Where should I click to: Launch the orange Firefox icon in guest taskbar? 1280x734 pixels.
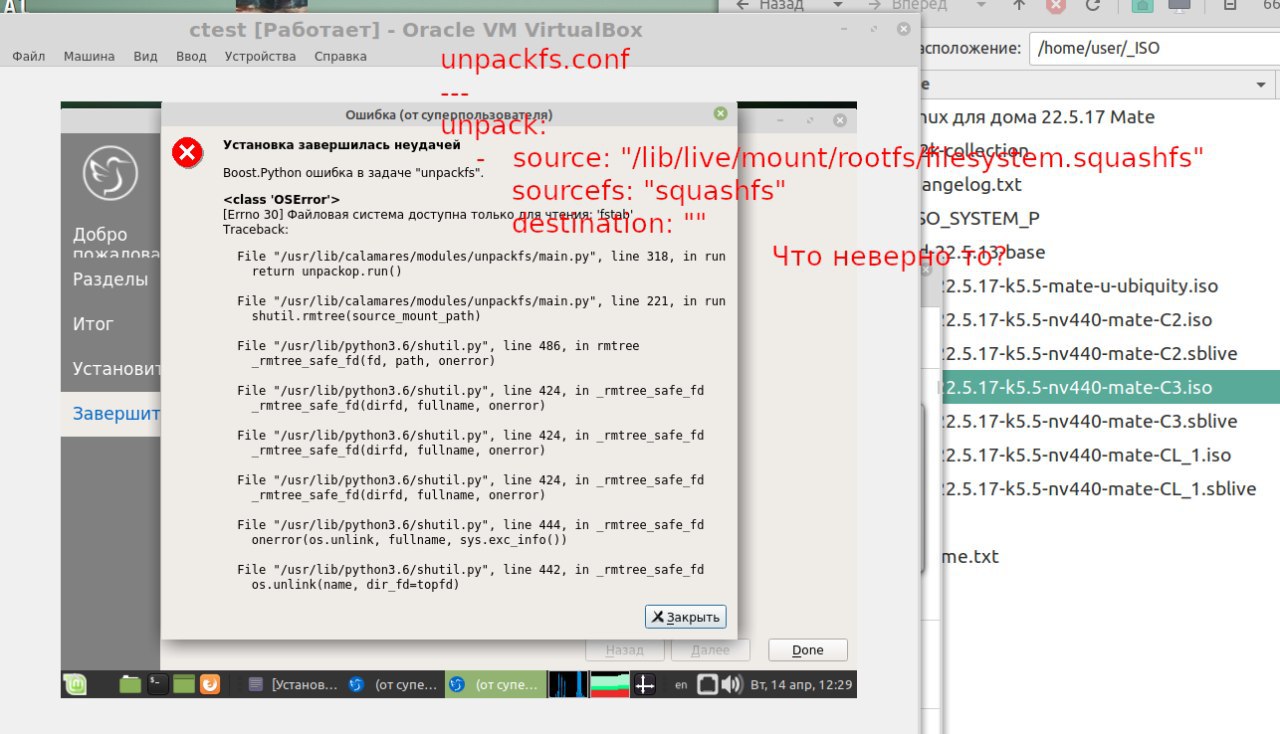coord(210,685)
